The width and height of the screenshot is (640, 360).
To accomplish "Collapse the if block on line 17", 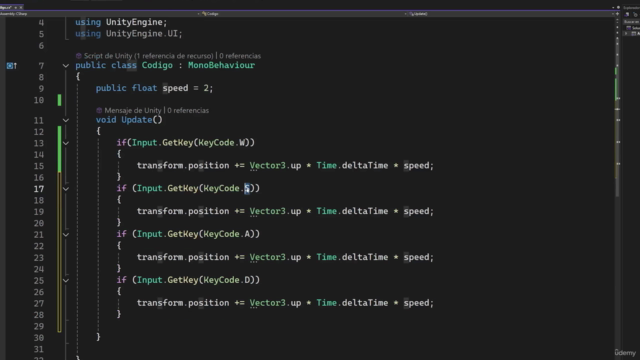I will click(66, 189).
